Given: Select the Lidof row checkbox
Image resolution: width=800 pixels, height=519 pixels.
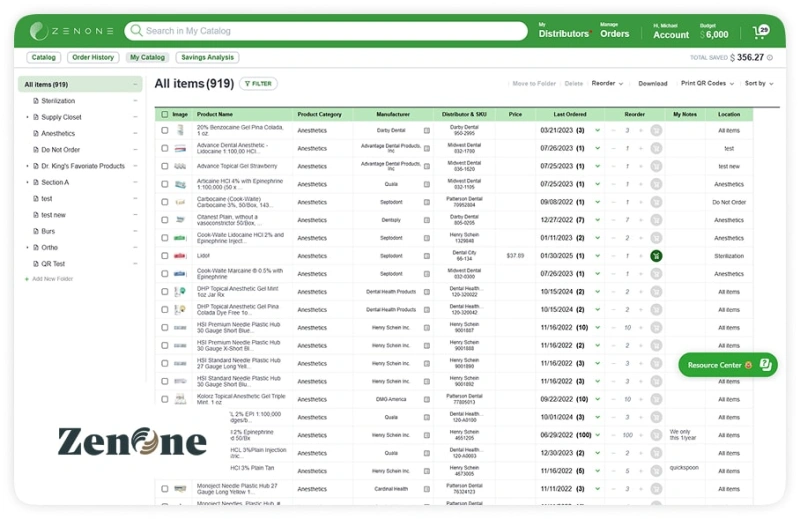Looking at the screenshot, I should tap(165, 256).
